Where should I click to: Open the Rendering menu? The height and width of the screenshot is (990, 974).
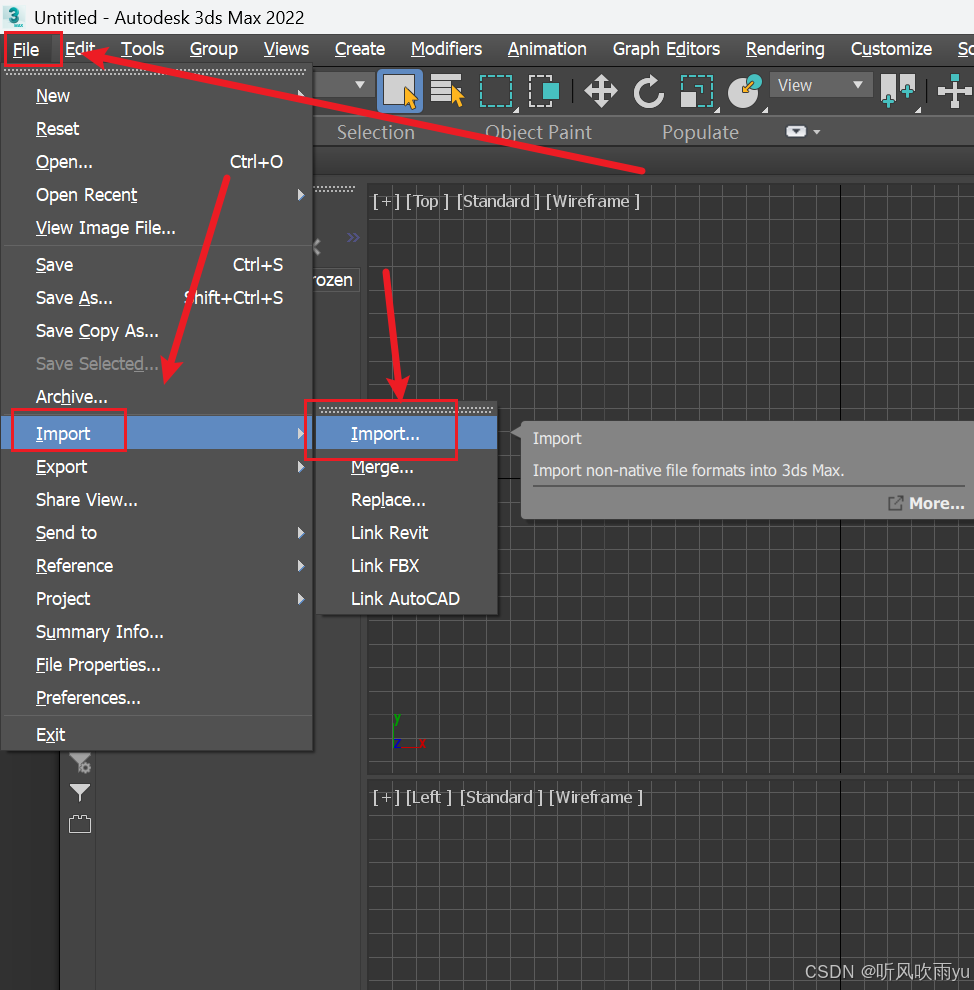tap(785, 49)
